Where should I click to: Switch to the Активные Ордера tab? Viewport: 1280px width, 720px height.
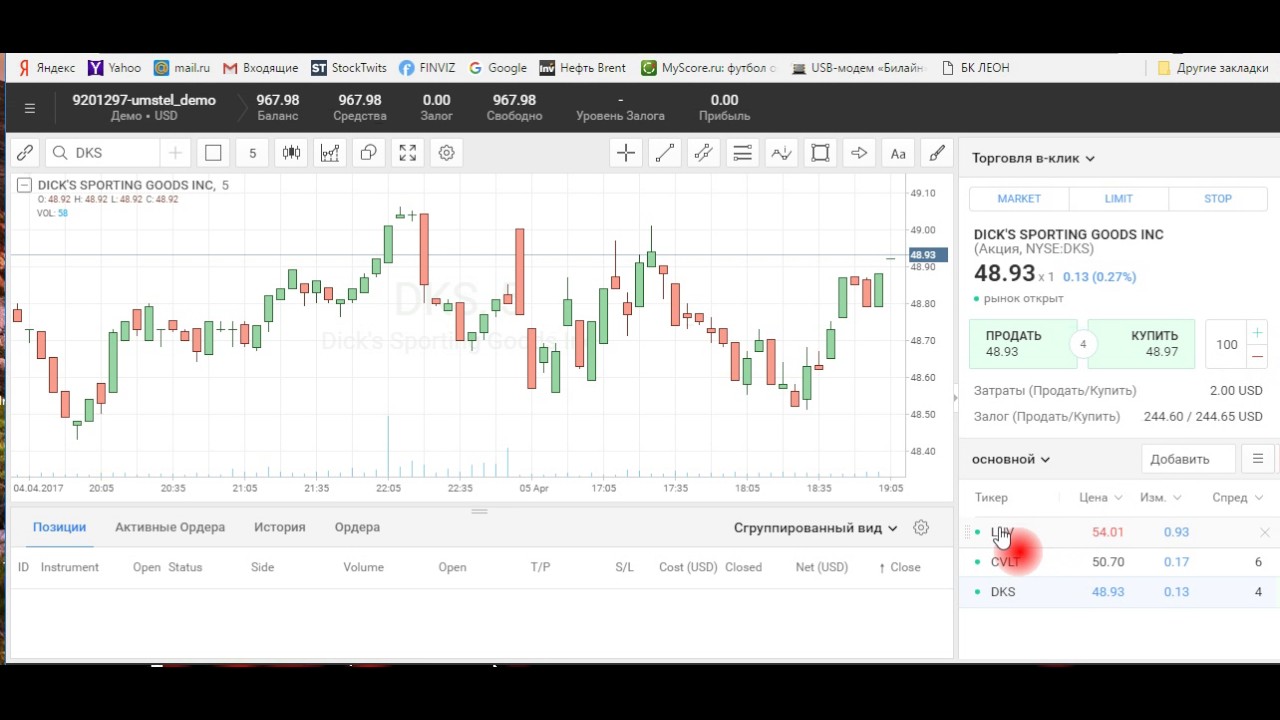(170, 527)
